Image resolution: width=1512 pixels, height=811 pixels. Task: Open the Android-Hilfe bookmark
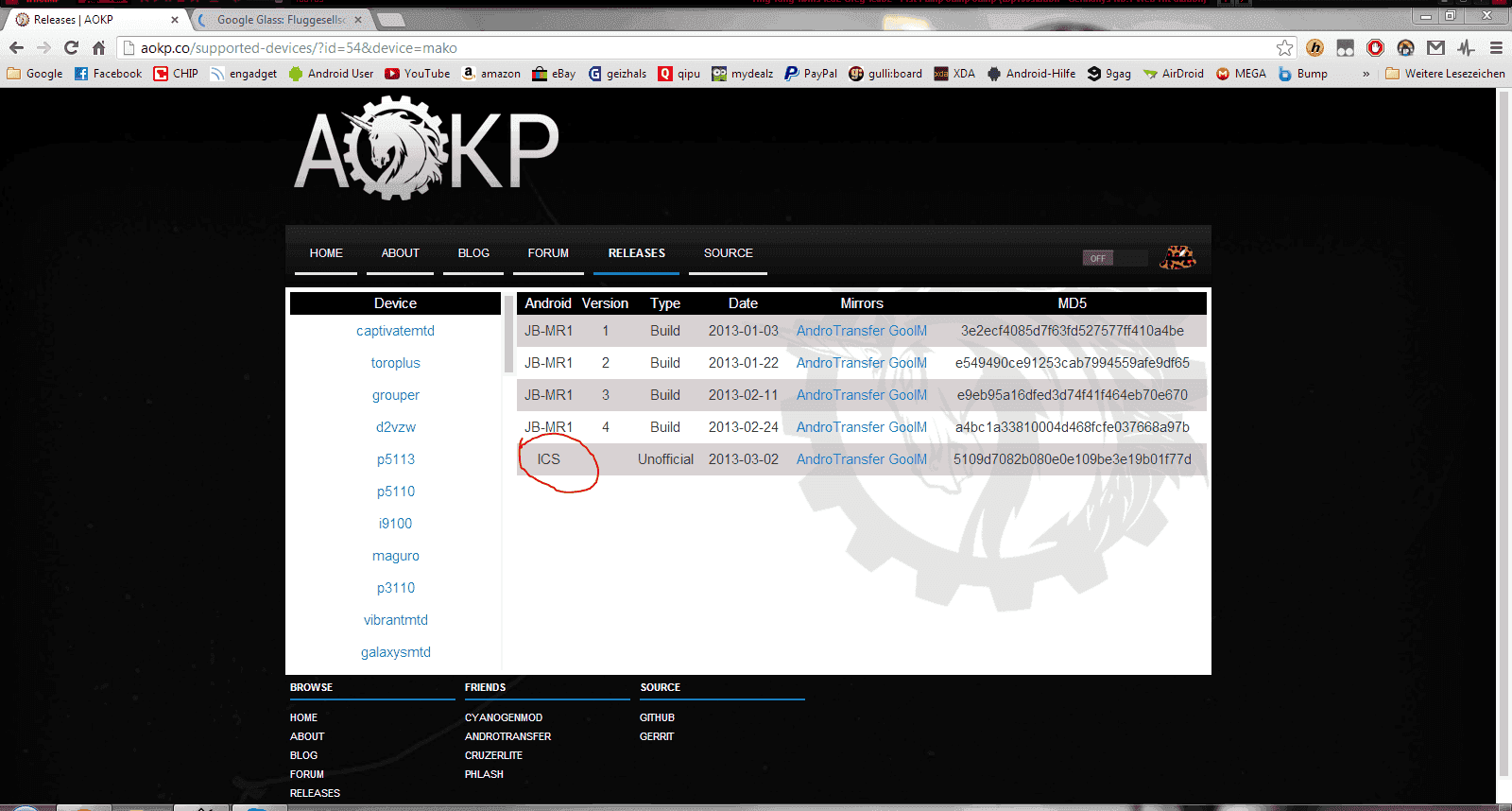[x=1031, y=74]
